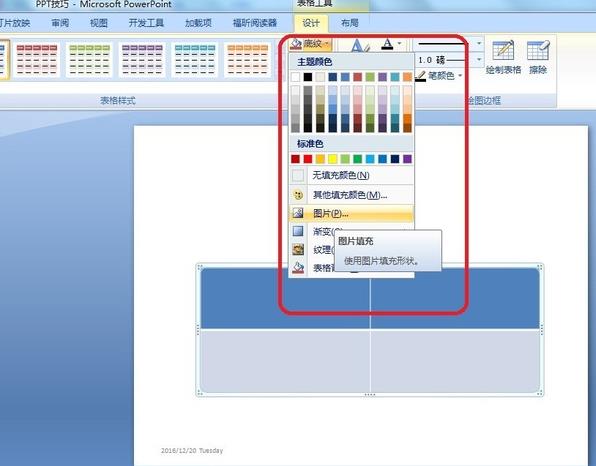Apply the orange table style thumbnail

pyautogui.click(x=247, y=59)
